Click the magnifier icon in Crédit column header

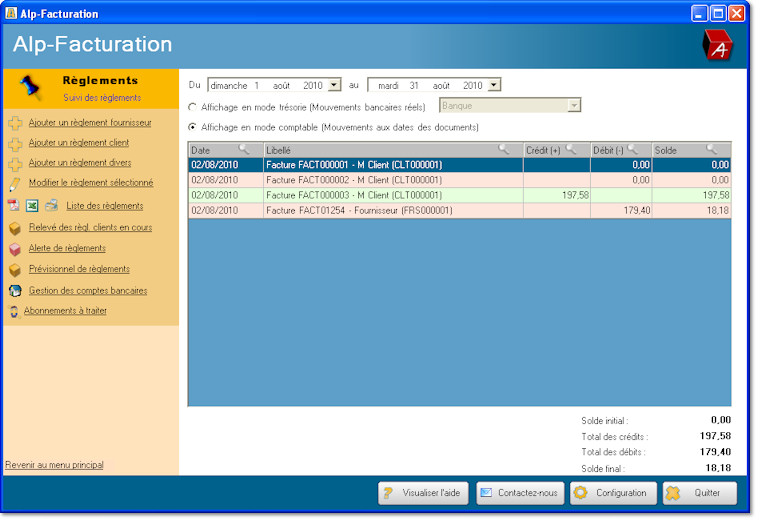pyautogui.click(x=571, y=150)
